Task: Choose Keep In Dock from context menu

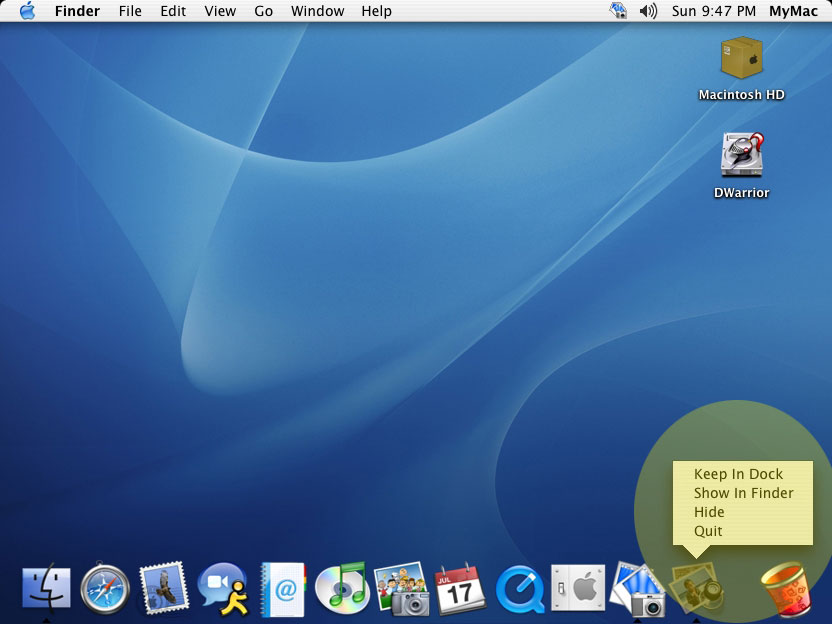Action: click(x=738, y=474)
